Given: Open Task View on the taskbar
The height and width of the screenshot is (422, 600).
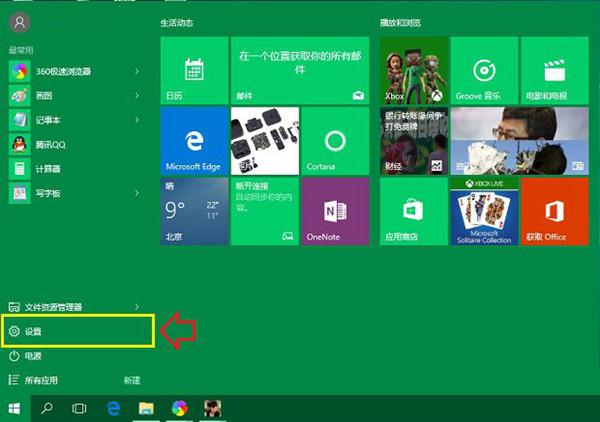Looking at the screenshot, I should point(79,409).
